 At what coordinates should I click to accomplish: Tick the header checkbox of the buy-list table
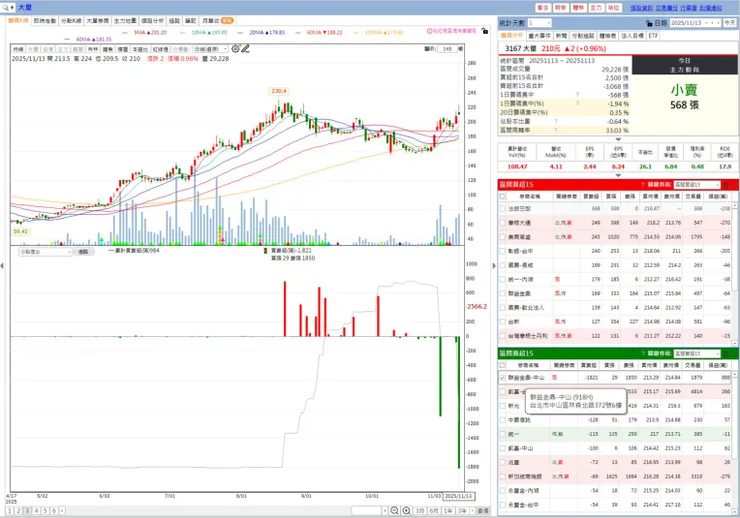[x=503, y=196]
